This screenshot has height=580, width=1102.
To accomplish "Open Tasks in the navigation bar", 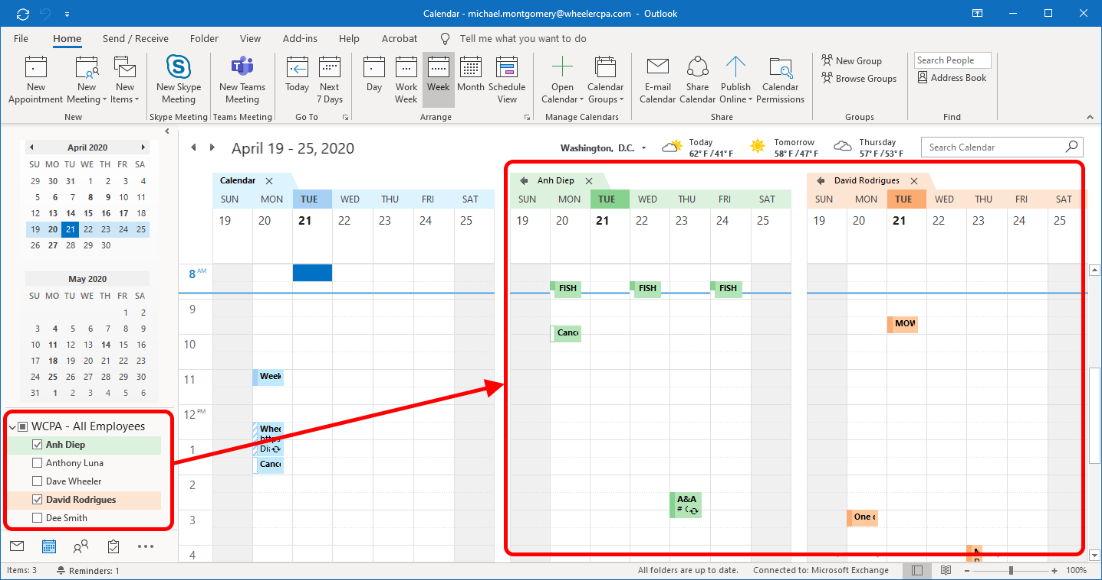I will 113,546.
